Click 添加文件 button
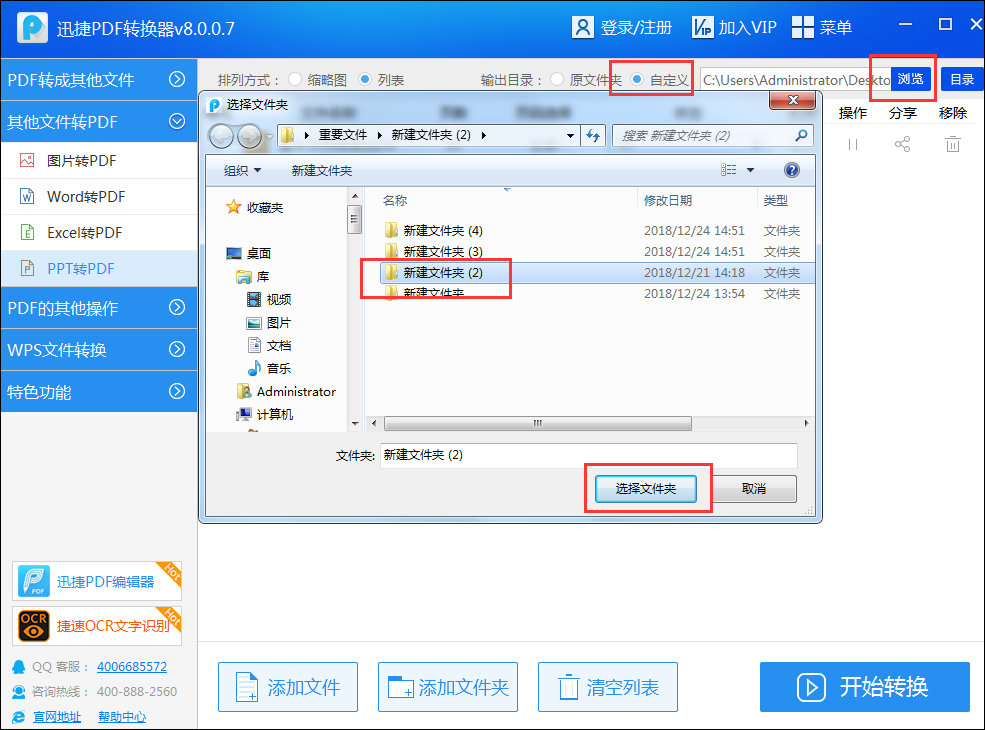 288,687
